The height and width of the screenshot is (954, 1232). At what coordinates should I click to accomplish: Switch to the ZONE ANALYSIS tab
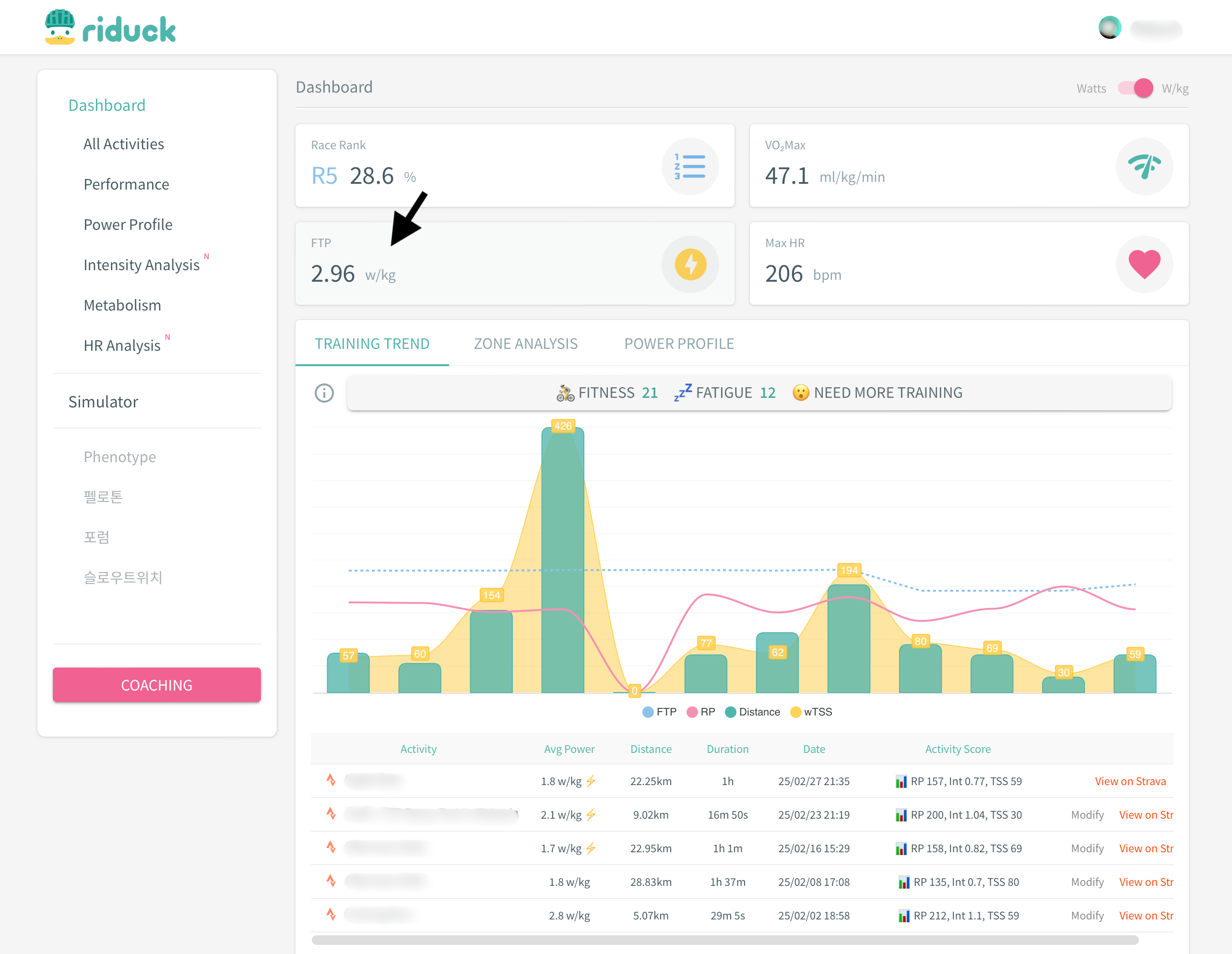tap(525, 344)
